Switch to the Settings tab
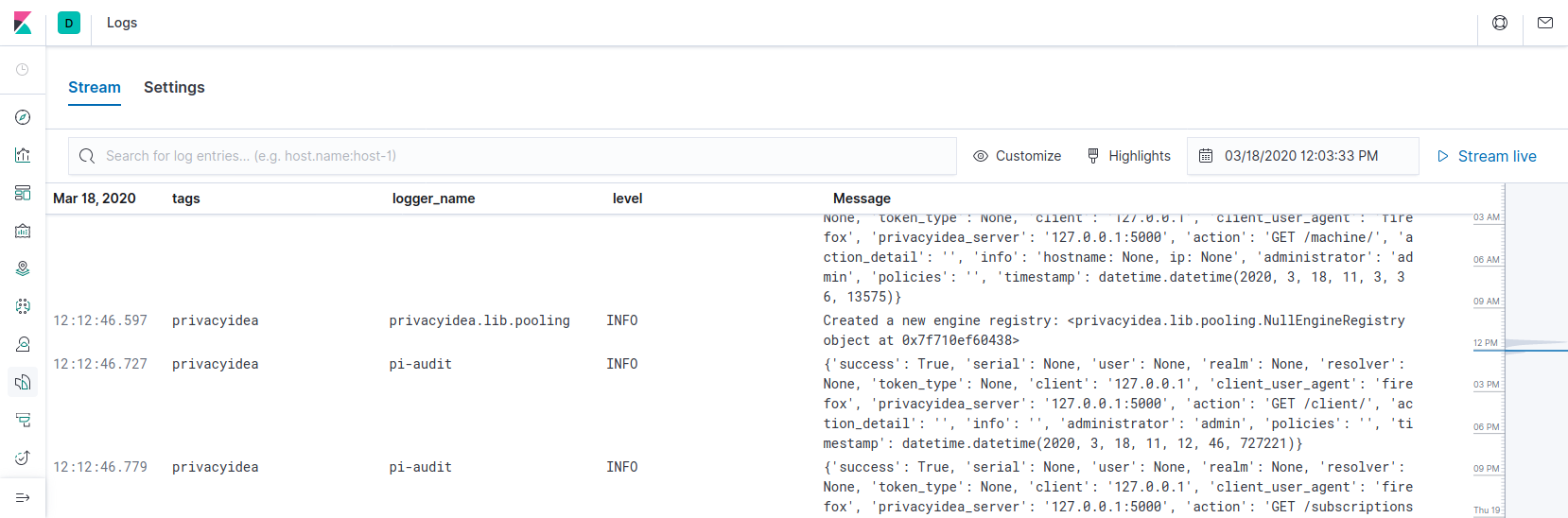Image resolution: width=1568 pixels, height=518 pixels. coord(174,87)
